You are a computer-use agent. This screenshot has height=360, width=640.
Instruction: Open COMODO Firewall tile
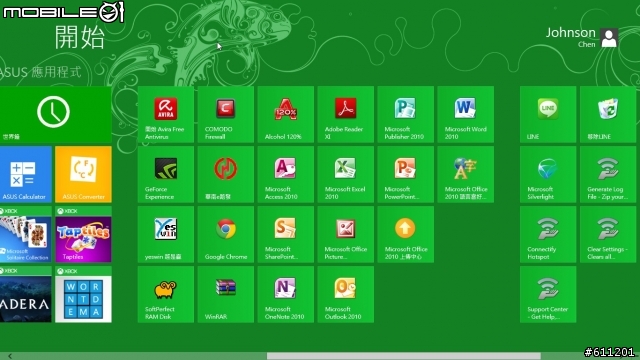tap(226, 114)
